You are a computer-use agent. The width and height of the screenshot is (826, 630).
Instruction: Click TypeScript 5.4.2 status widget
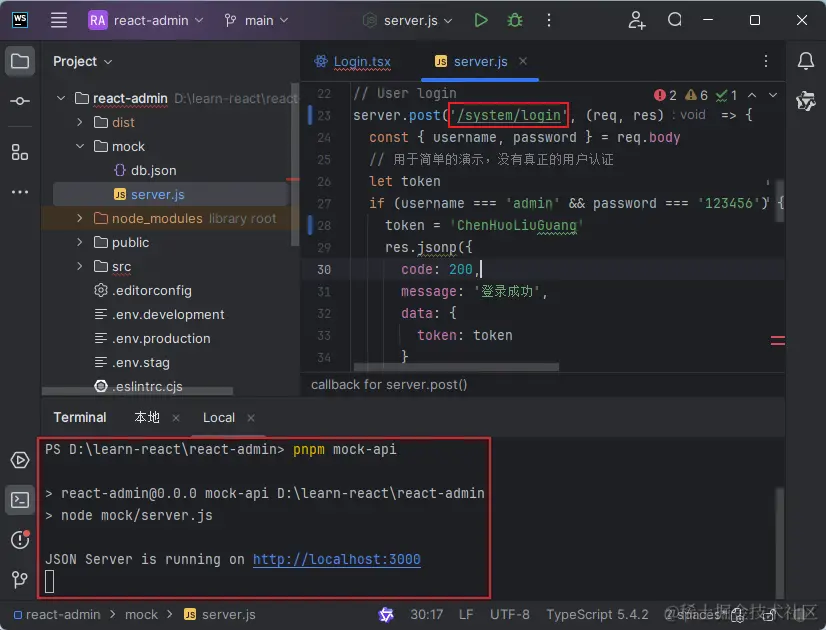pos(597,615)
